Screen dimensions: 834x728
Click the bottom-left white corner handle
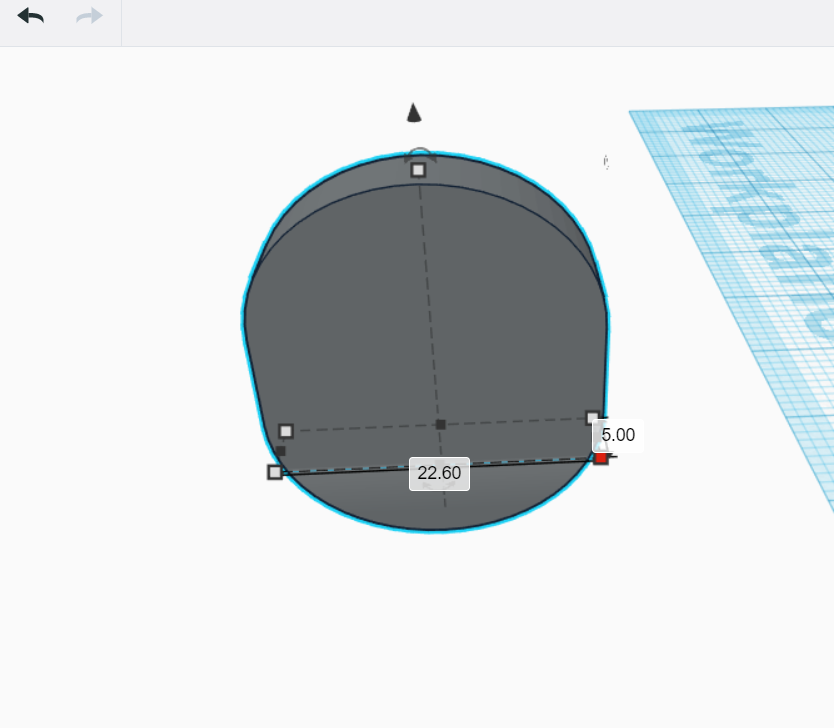pos(275,471)
